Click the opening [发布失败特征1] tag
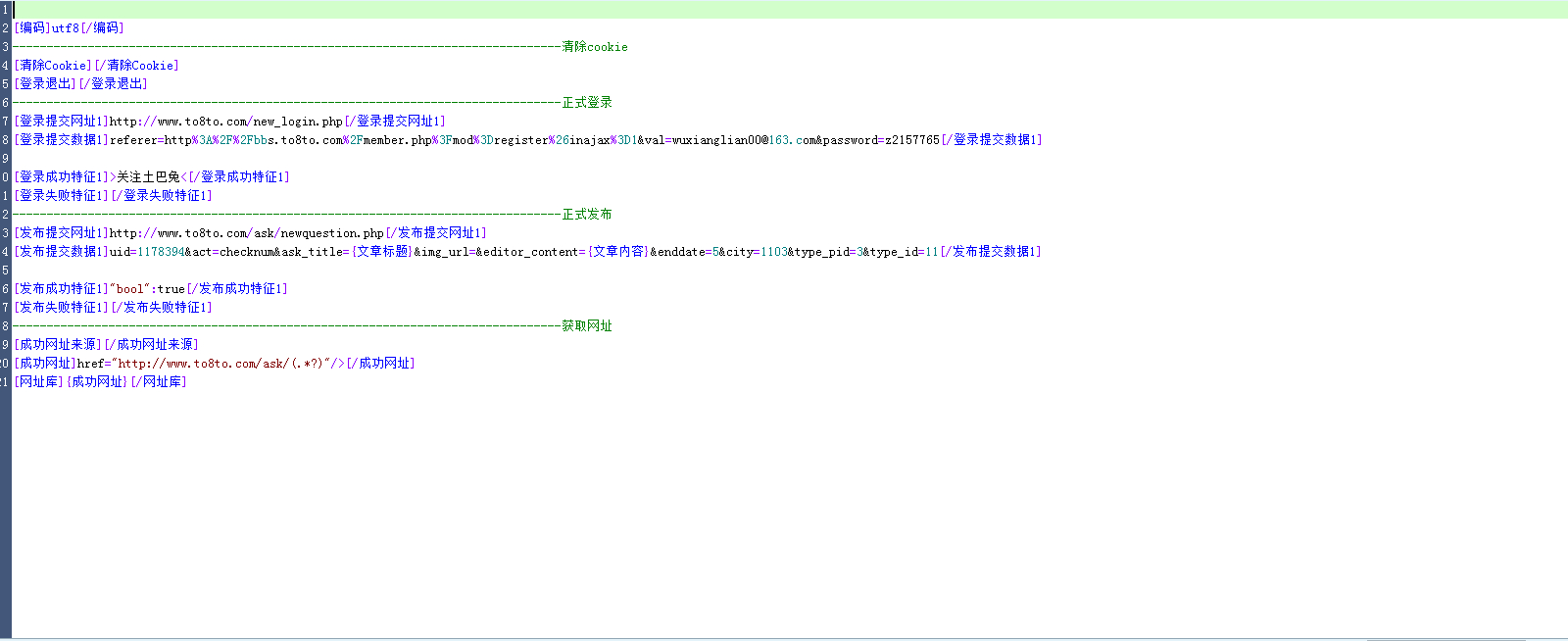The width and height of the screenshot is (1568, 641). [x=61, y=308]
